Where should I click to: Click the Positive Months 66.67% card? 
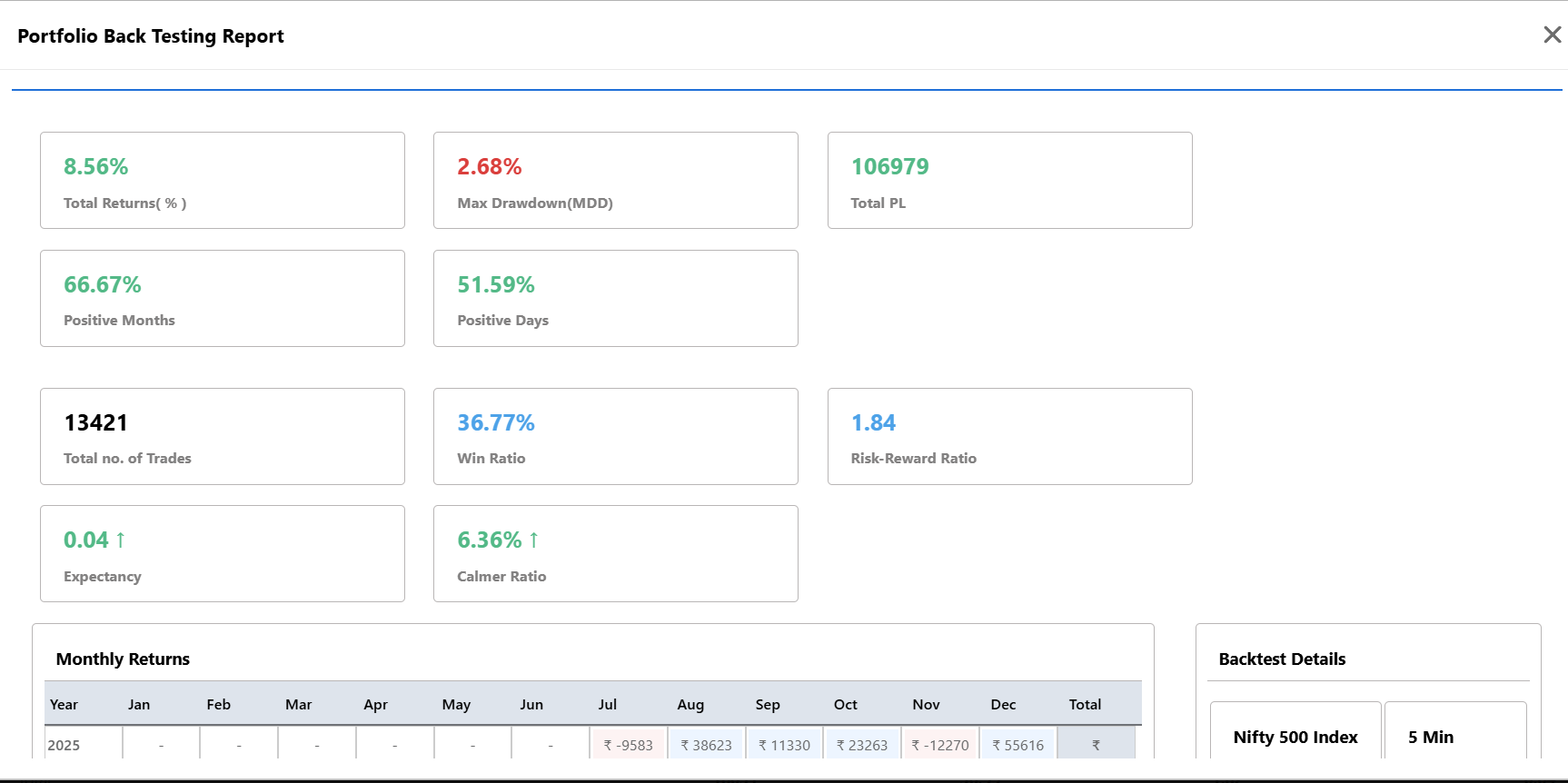[223, 298]
